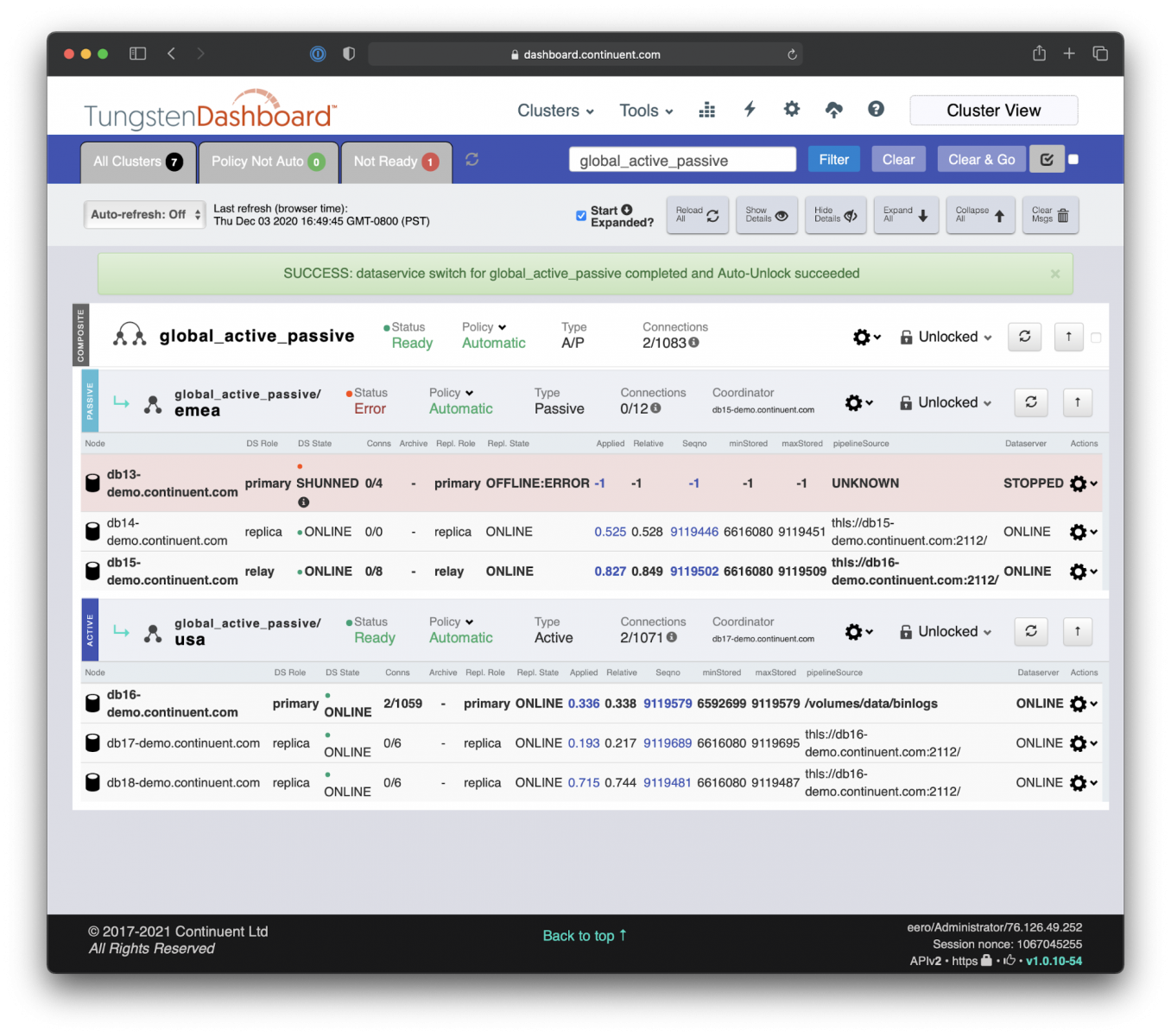
Task: Click Show Details eye button
Action: click(767, 215)
